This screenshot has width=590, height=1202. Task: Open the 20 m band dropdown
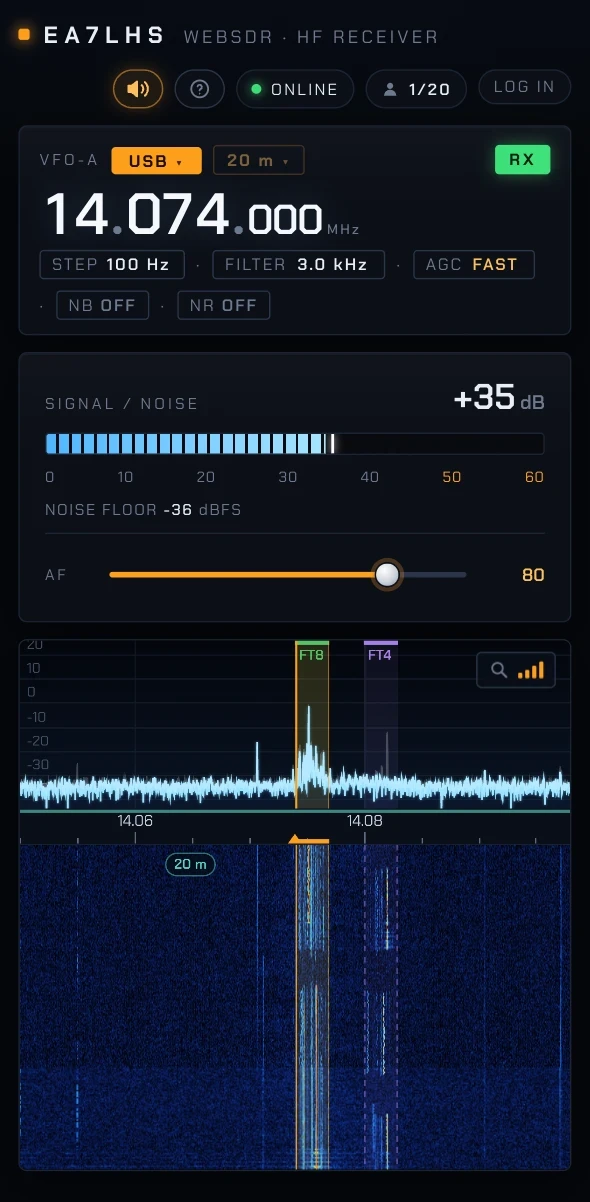tap(258, 160)
